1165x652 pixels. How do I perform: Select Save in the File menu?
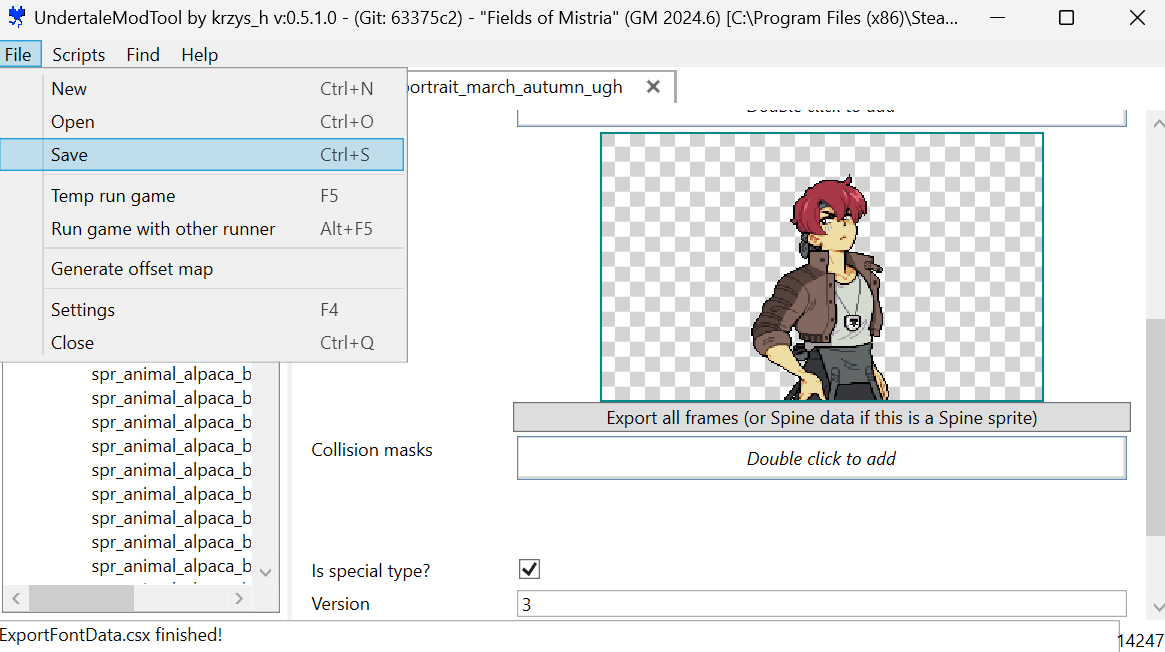tap(202, 154)
